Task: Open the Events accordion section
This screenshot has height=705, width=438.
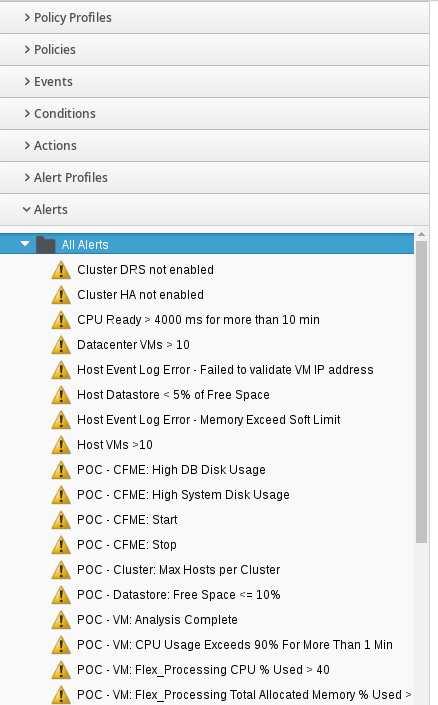Action: click(215, 81)
